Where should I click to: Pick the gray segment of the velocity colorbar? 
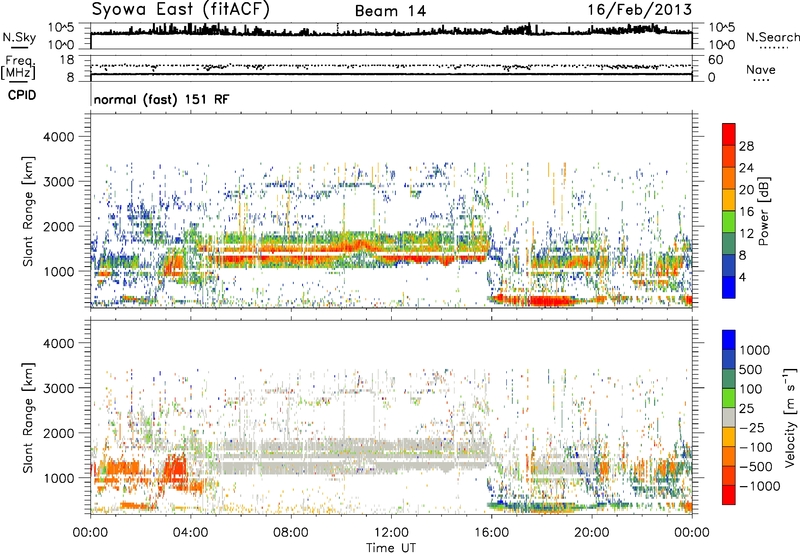[x=729, y=417]
